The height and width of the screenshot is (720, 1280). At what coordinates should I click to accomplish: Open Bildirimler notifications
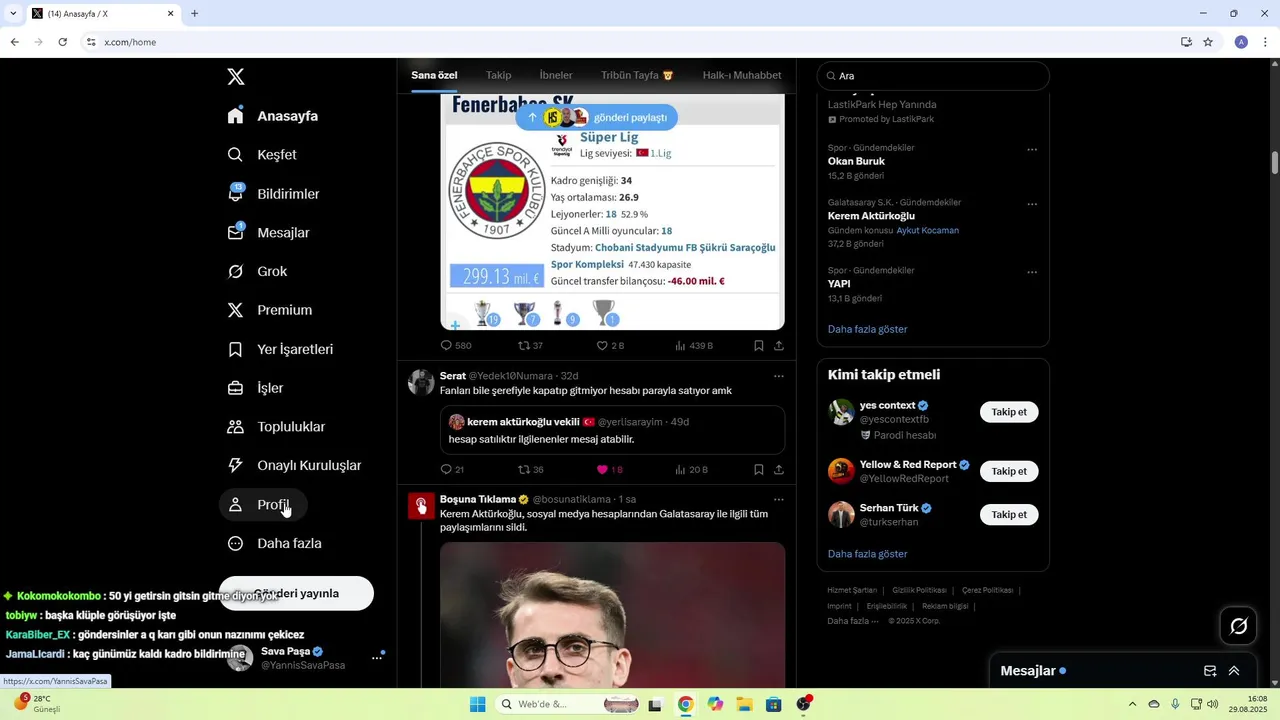(274, 194)
